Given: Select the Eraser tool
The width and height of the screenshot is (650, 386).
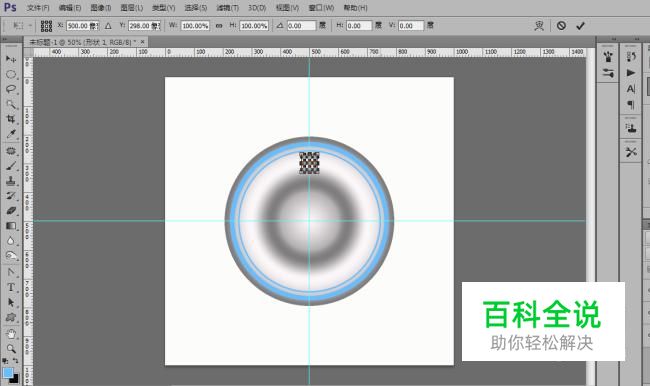Looking at the screenshot, I should [11, 211].
